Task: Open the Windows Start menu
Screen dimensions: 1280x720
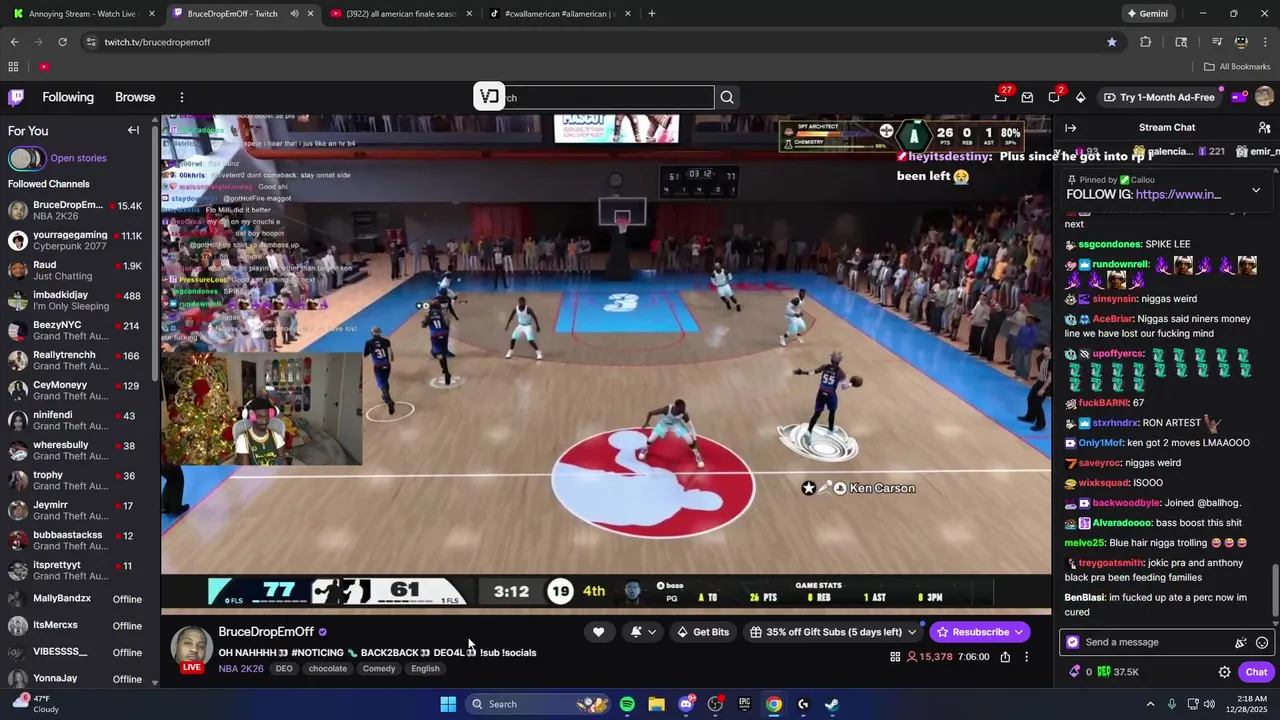Action: 448,704
